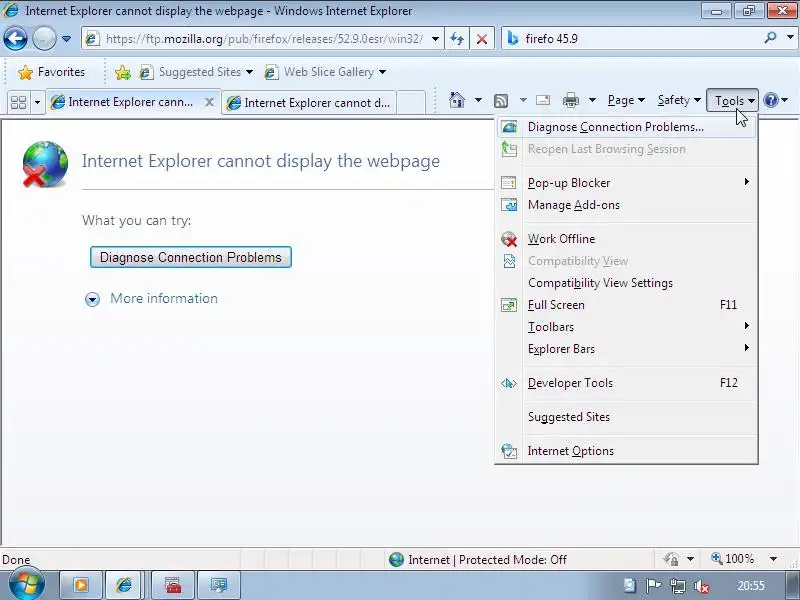Image resolution: width=800 pixels, height=600 pixels.
Task: Open Suggested Sites in favorites bar
Action: click(x=196, y=72)
